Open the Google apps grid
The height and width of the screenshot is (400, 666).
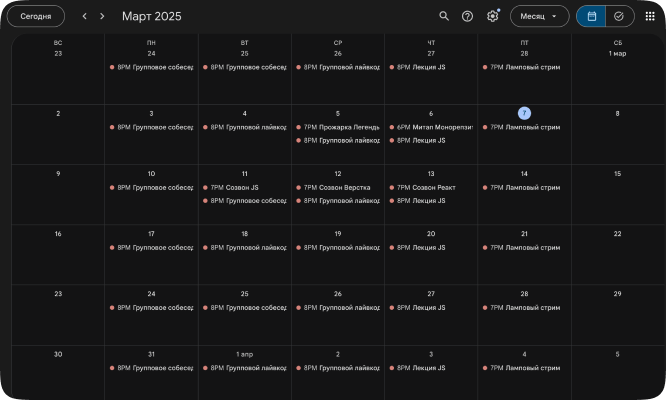[650, 16]
